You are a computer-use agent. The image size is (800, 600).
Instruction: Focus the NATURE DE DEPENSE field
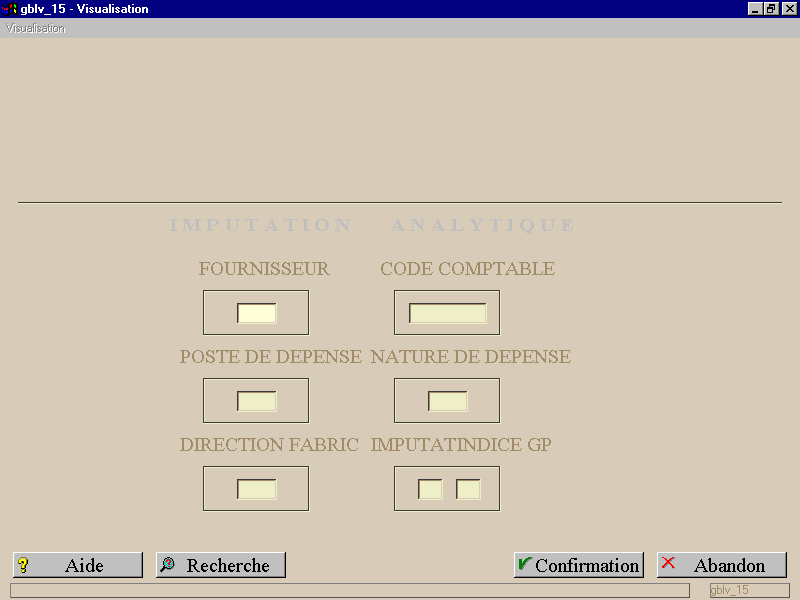(x=447, y=401)
